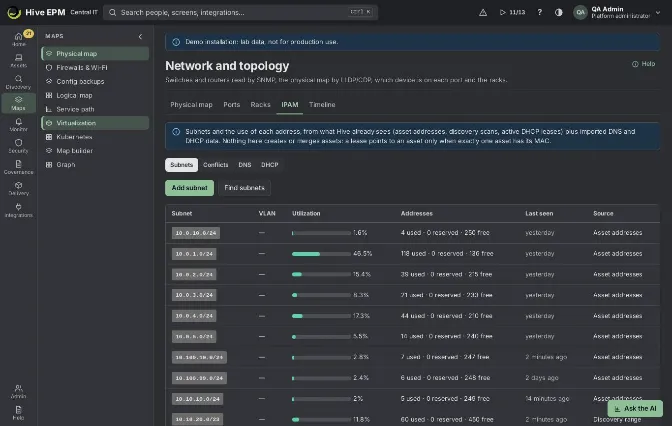Collapse the Maps side panel
Viewport: 672px width, 426px height.
click(141, 36)
